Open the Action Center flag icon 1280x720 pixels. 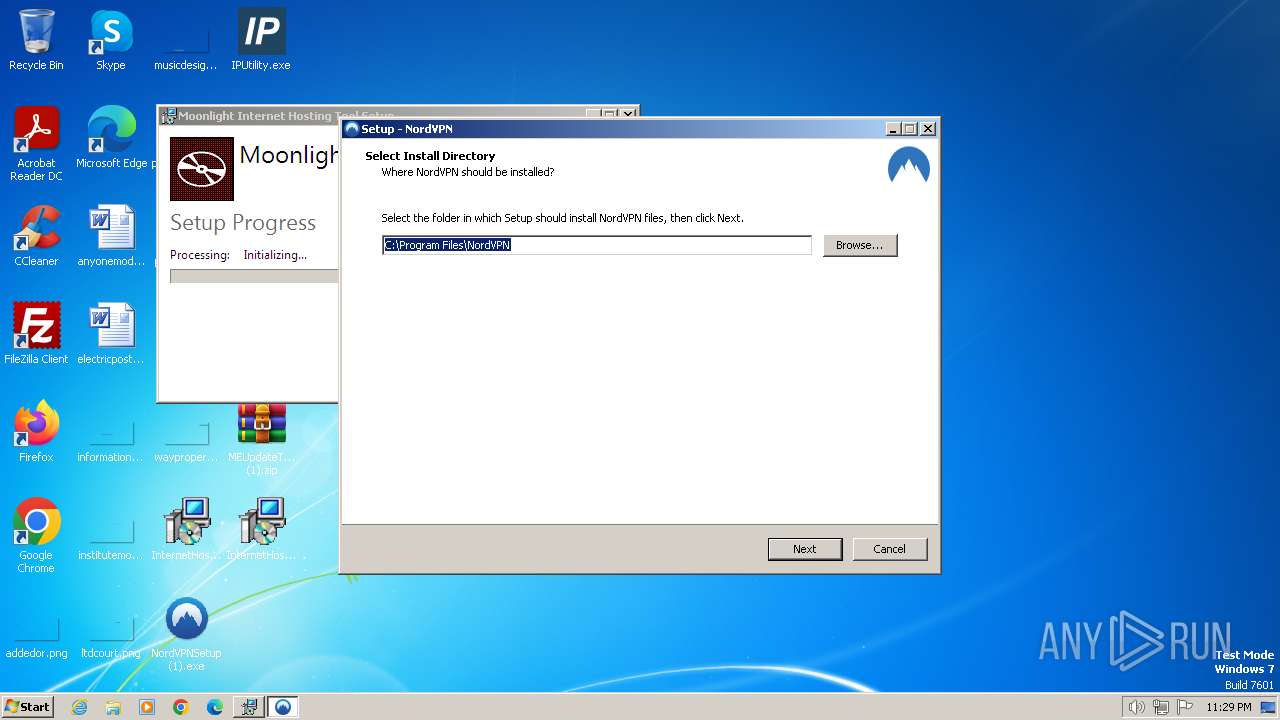coord(1185,707)
